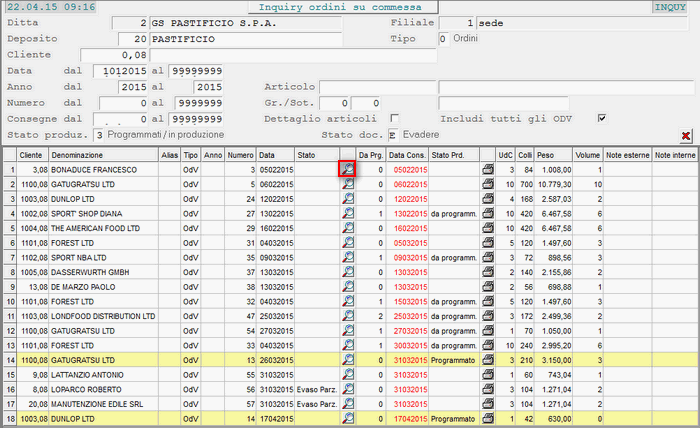The width and height of the screenshot is (700, 428).
Task: Print icon for MANUTENZIONE EDILE SRL row
Action: [x=488, y=404]
